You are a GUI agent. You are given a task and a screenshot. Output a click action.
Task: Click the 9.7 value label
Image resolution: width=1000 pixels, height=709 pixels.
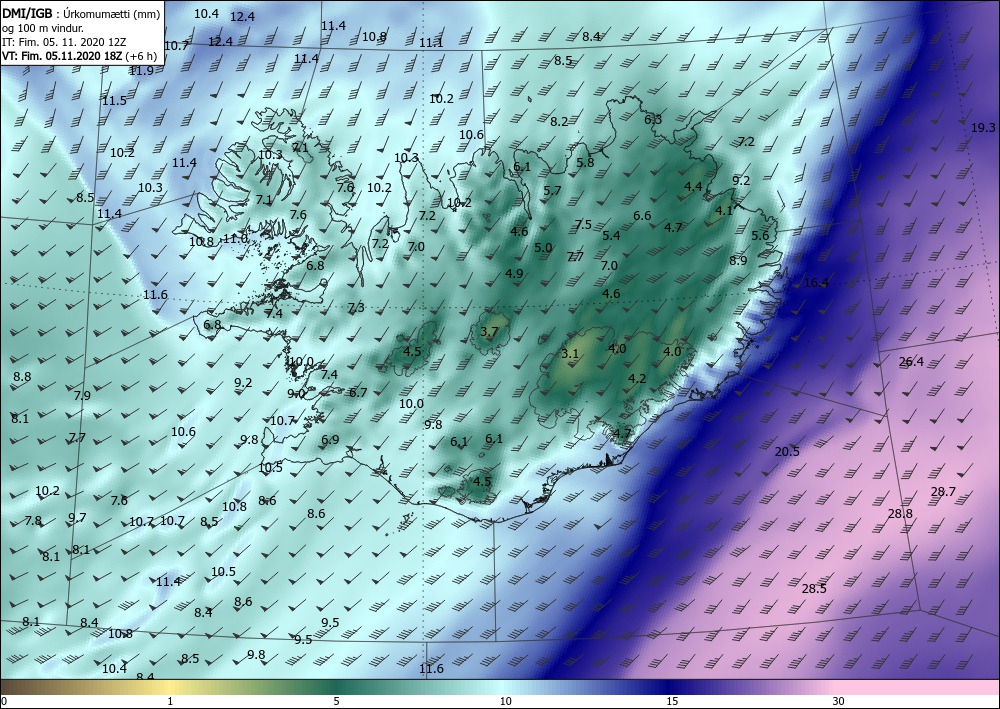point(77,518)
